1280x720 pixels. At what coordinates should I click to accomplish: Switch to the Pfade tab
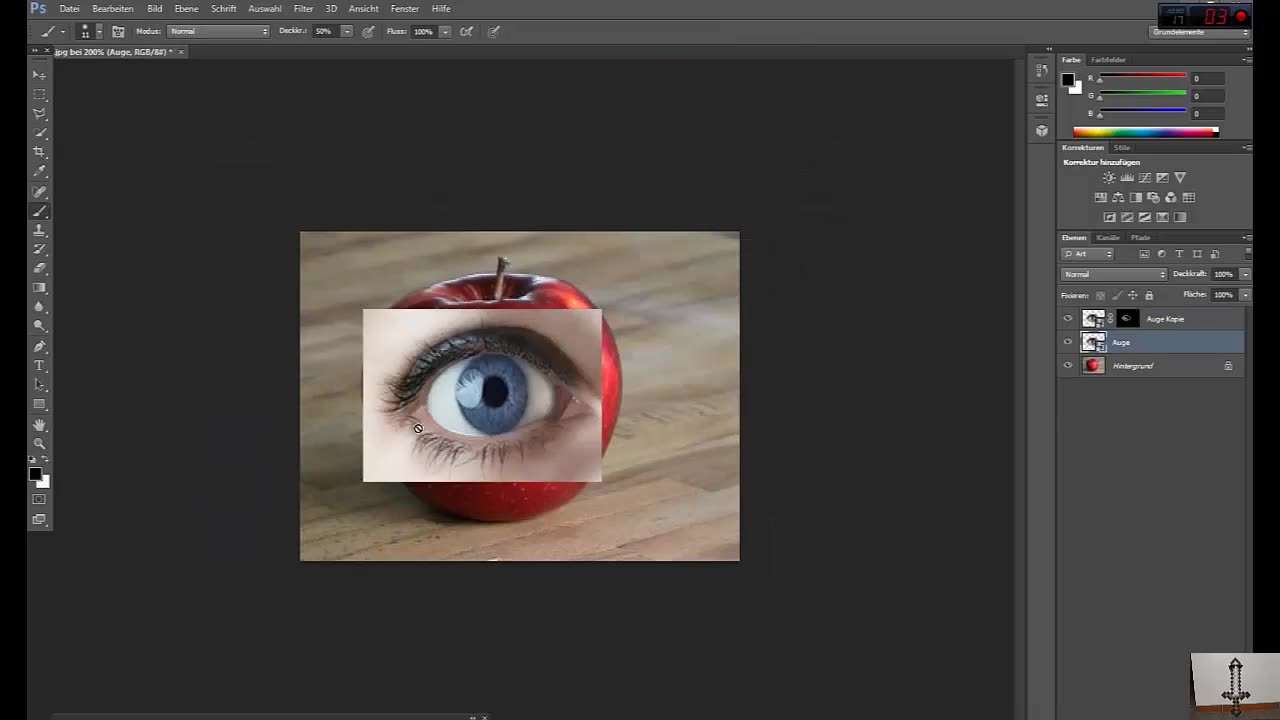point(1140,238)
